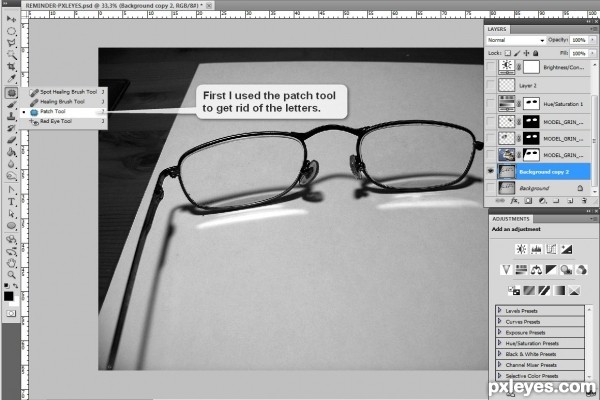
Task: Expand Curves Presets
Action: [x=499, y=321]
